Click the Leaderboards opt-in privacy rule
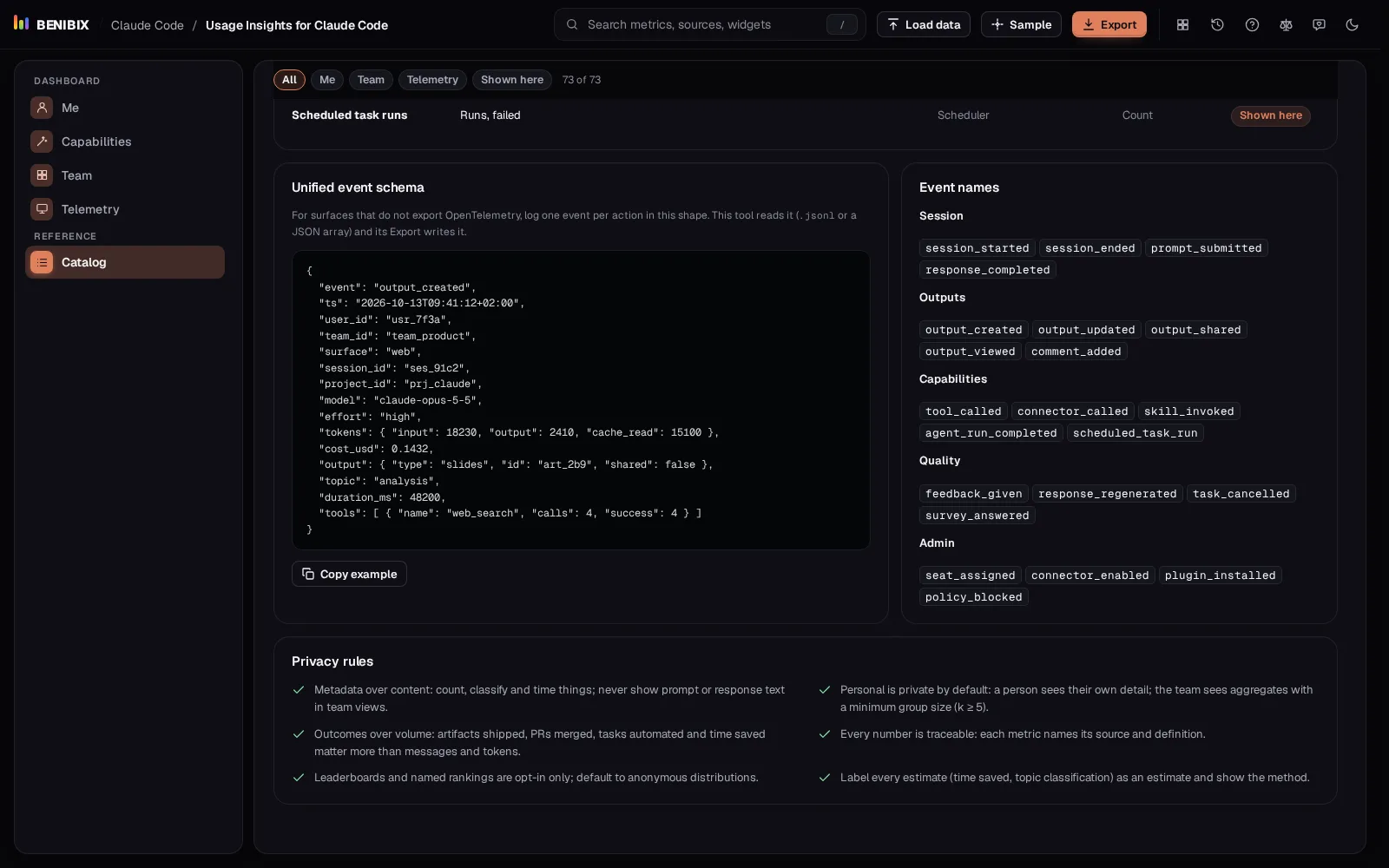1389x868 pixels. point(536,778)
